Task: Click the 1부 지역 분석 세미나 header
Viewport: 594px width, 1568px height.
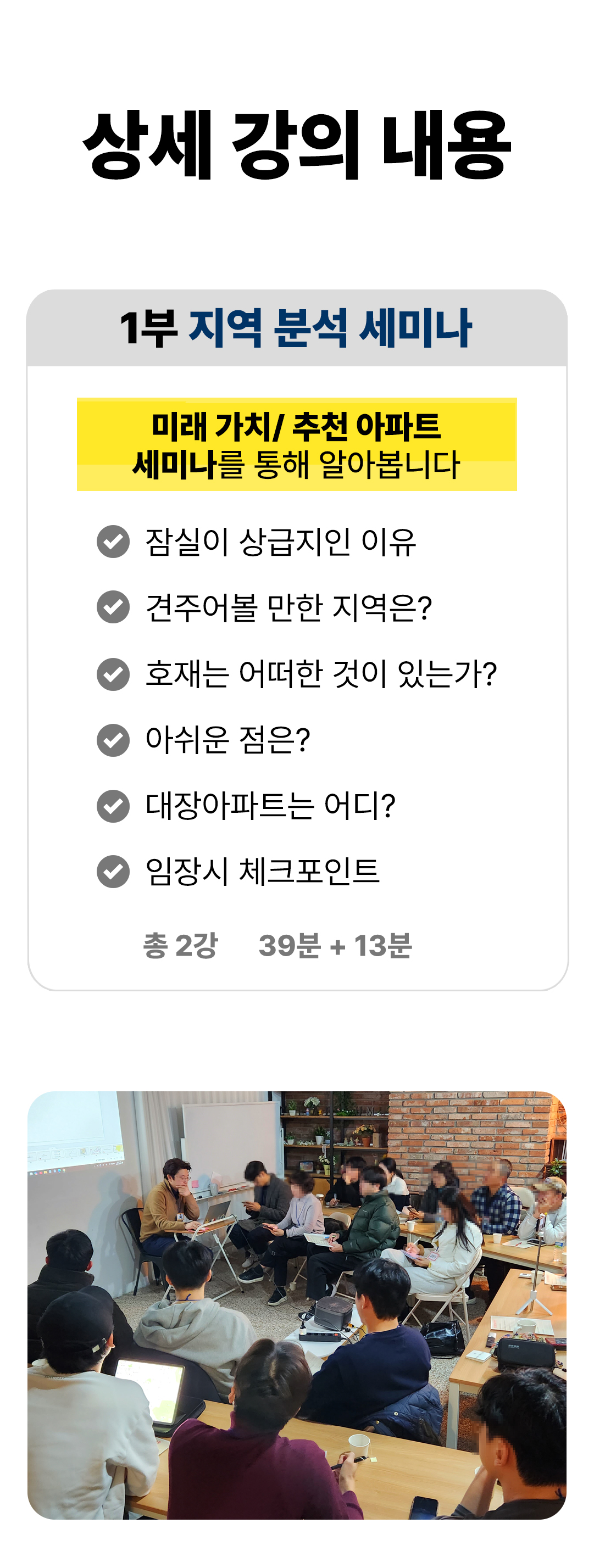Action: point(297,328)
